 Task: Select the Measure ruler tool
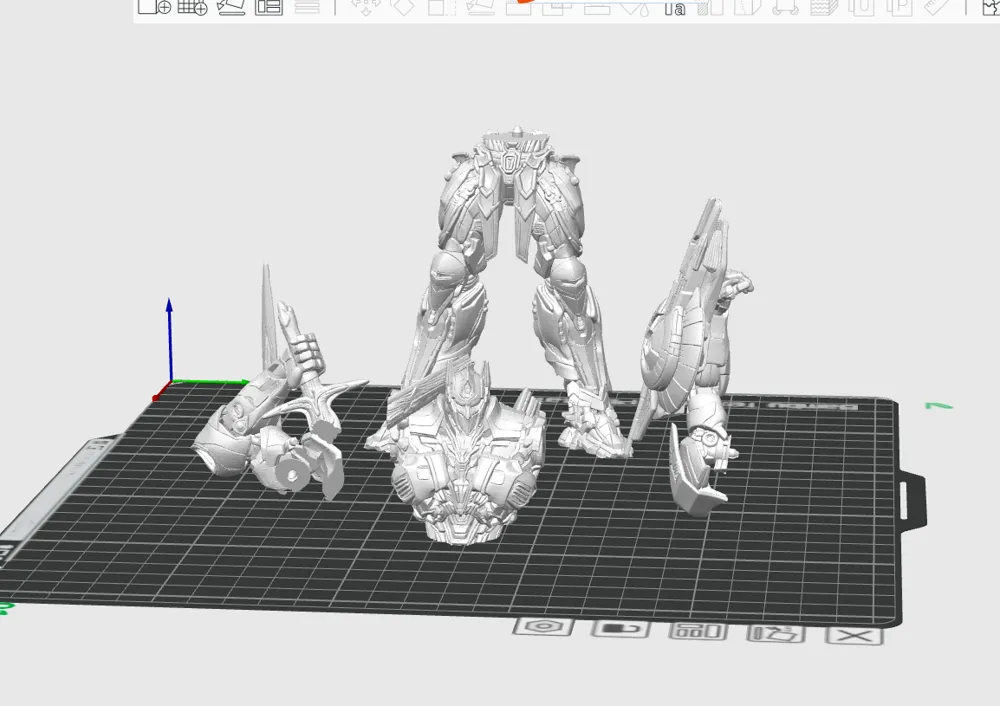[936, 7]
